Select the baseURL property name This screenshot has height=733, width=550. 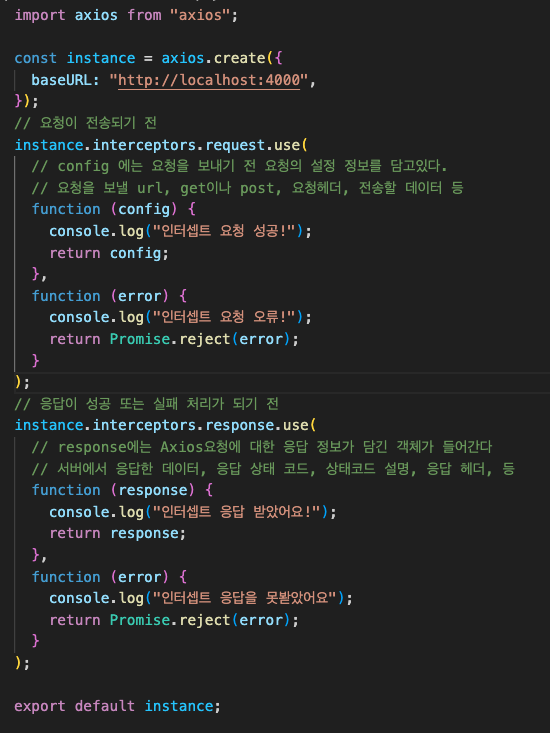tap(61, 80)
